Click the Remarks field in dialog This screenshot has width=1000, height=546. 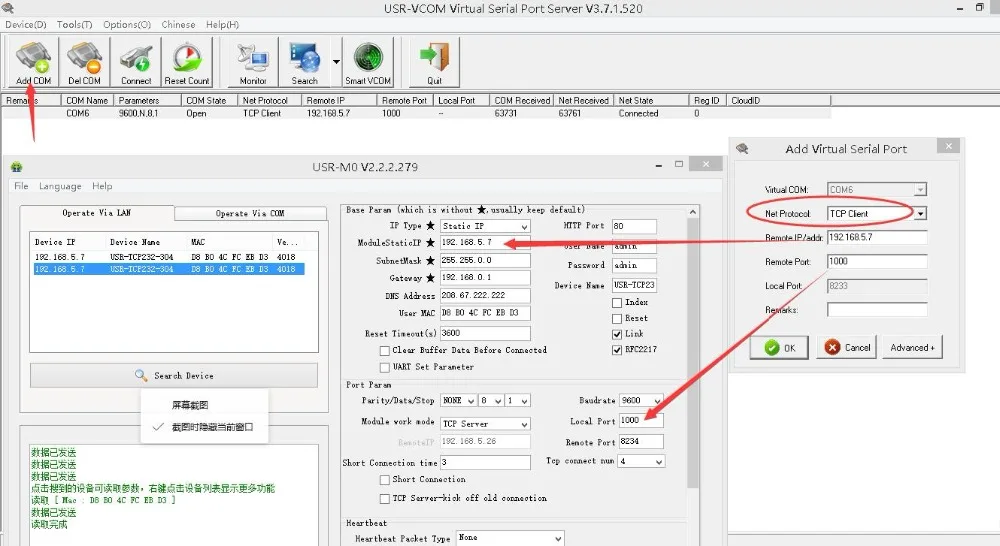(x=877, y=310)
